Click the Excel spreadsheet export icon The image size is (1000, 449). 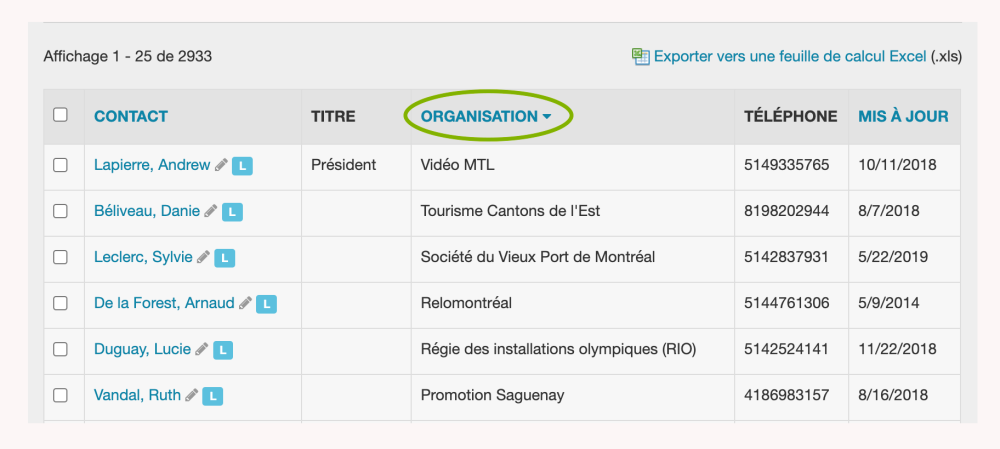641,57
